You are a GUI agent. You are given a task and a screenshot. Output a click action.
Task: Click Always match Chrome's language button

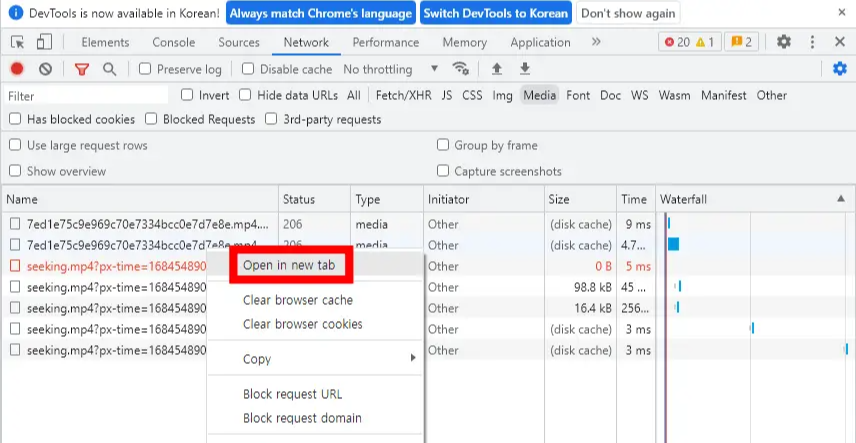321,13
